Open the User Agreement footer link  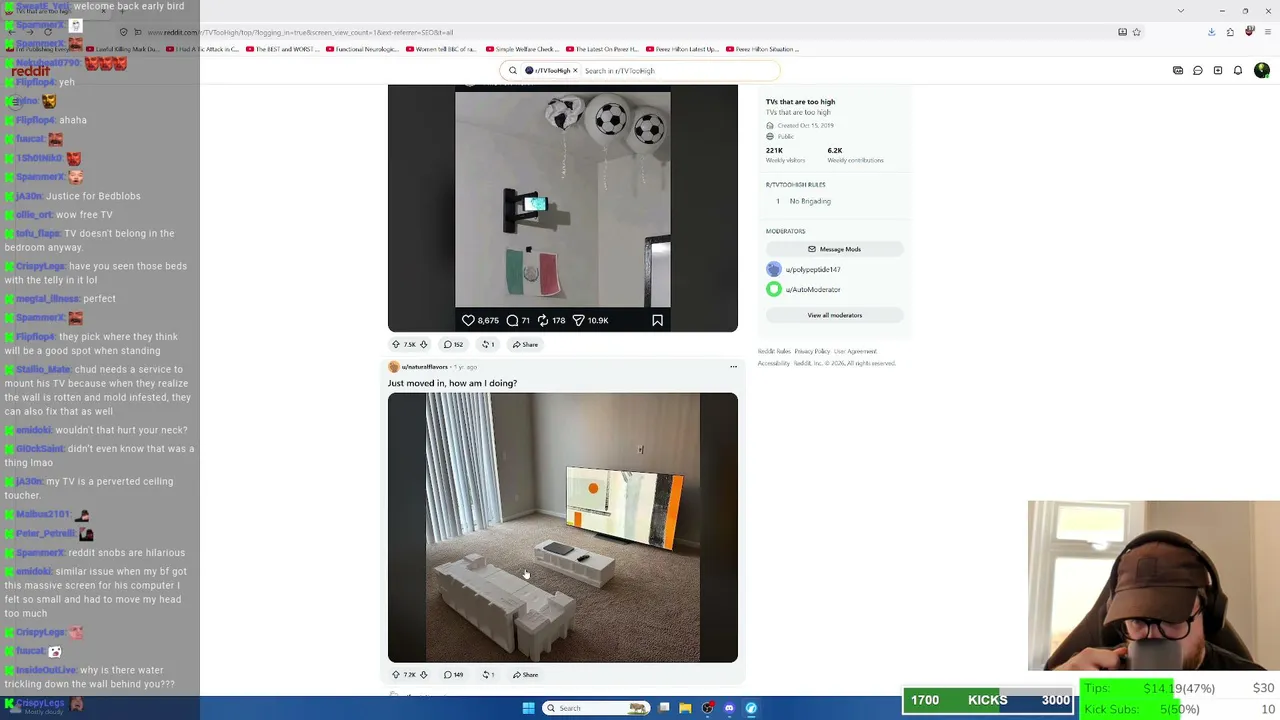pyautogui.click(x=855, y=351)
